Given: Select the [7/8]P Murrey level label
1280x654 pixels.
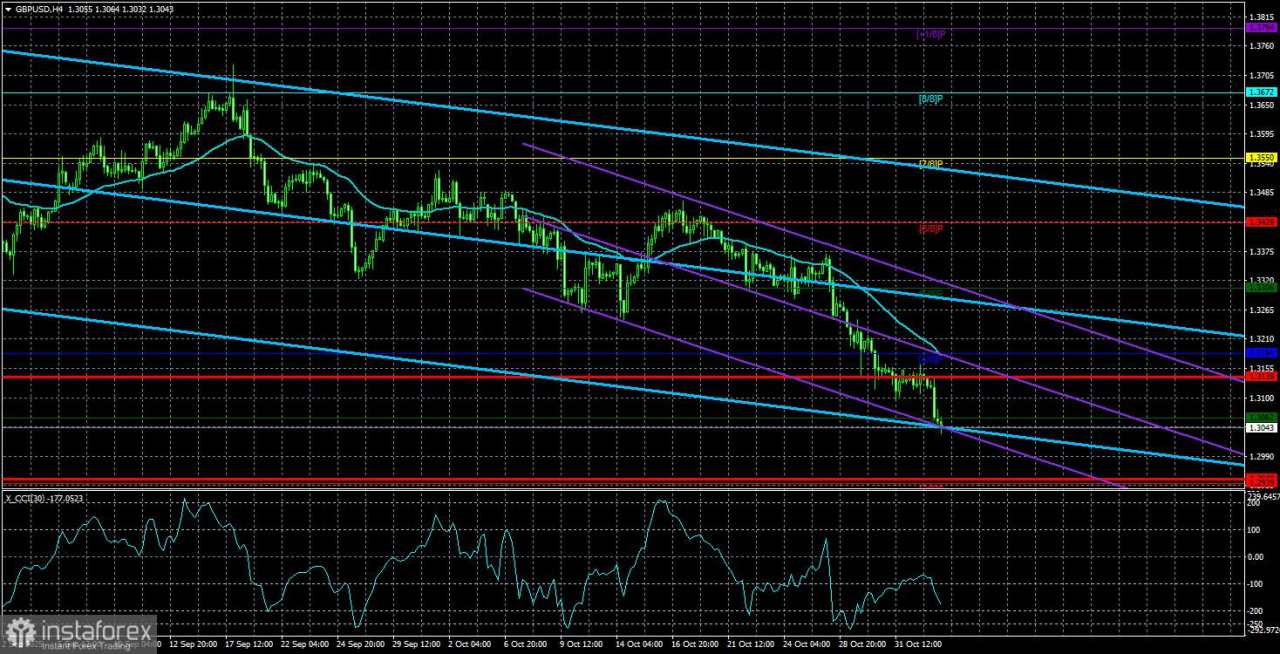Looking at the screenshot, I should (930, 164).
